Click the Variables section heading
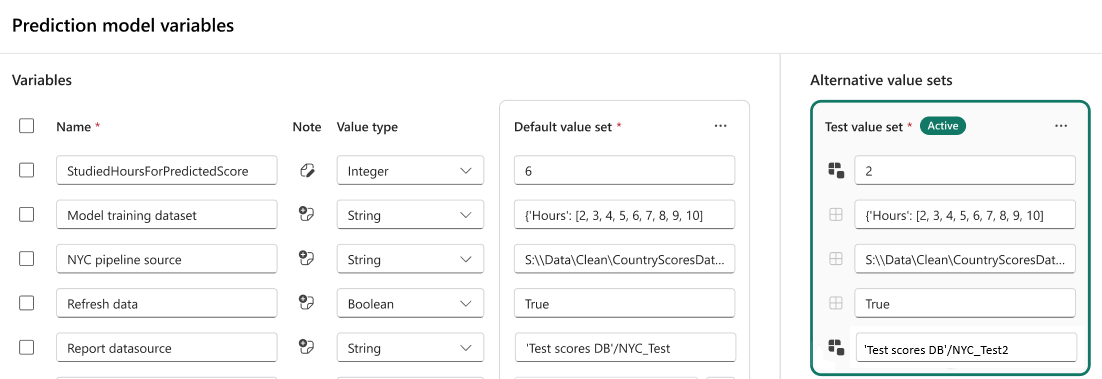 (x=41, y=80)
